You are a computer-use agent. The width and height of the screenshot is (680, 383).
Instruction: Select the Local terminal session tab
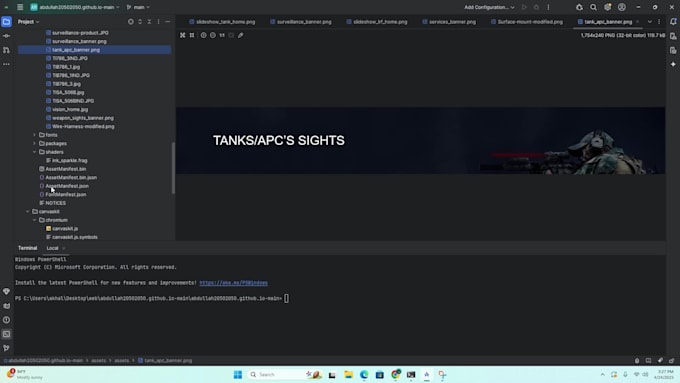pos(52,248)
